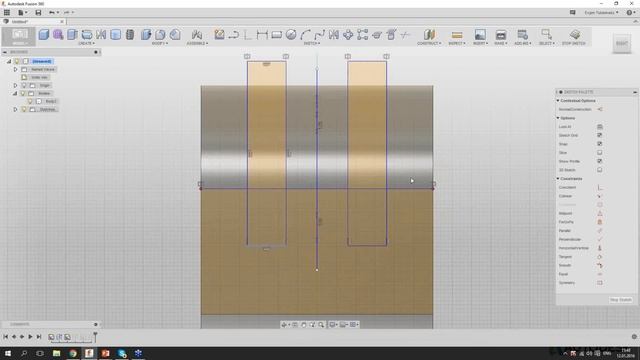Click the Tangent constraint icon
This screenshot has width=640, height=360.
click(600, 257)
